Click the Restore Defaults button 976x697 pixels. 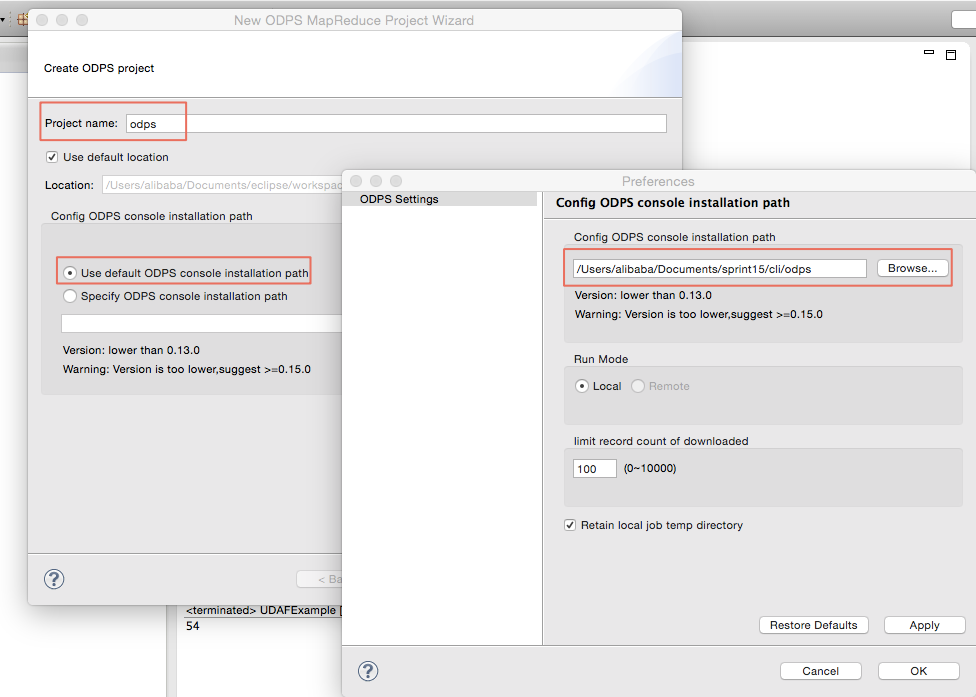pos(813,625)
